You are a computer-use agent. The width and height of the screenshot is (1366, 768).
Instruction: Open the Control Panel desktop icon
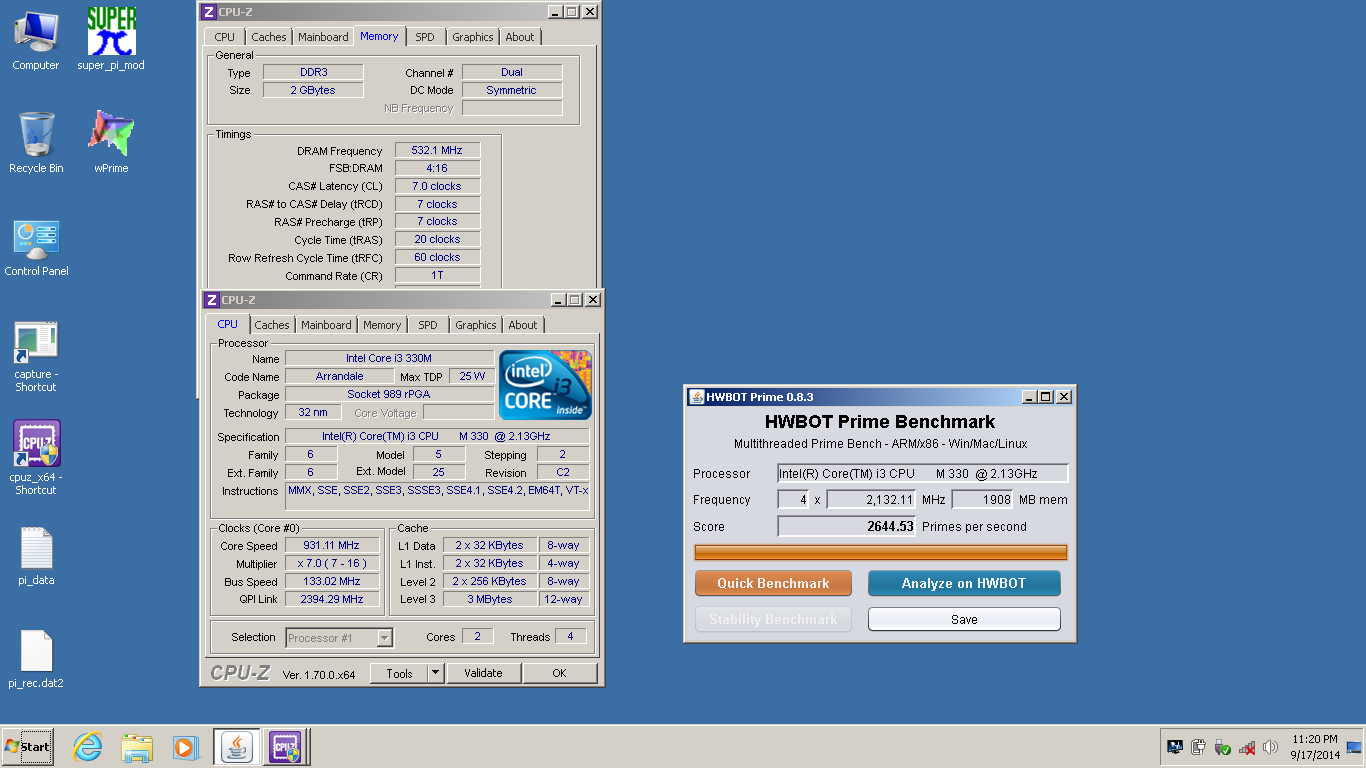pos(36,248)
